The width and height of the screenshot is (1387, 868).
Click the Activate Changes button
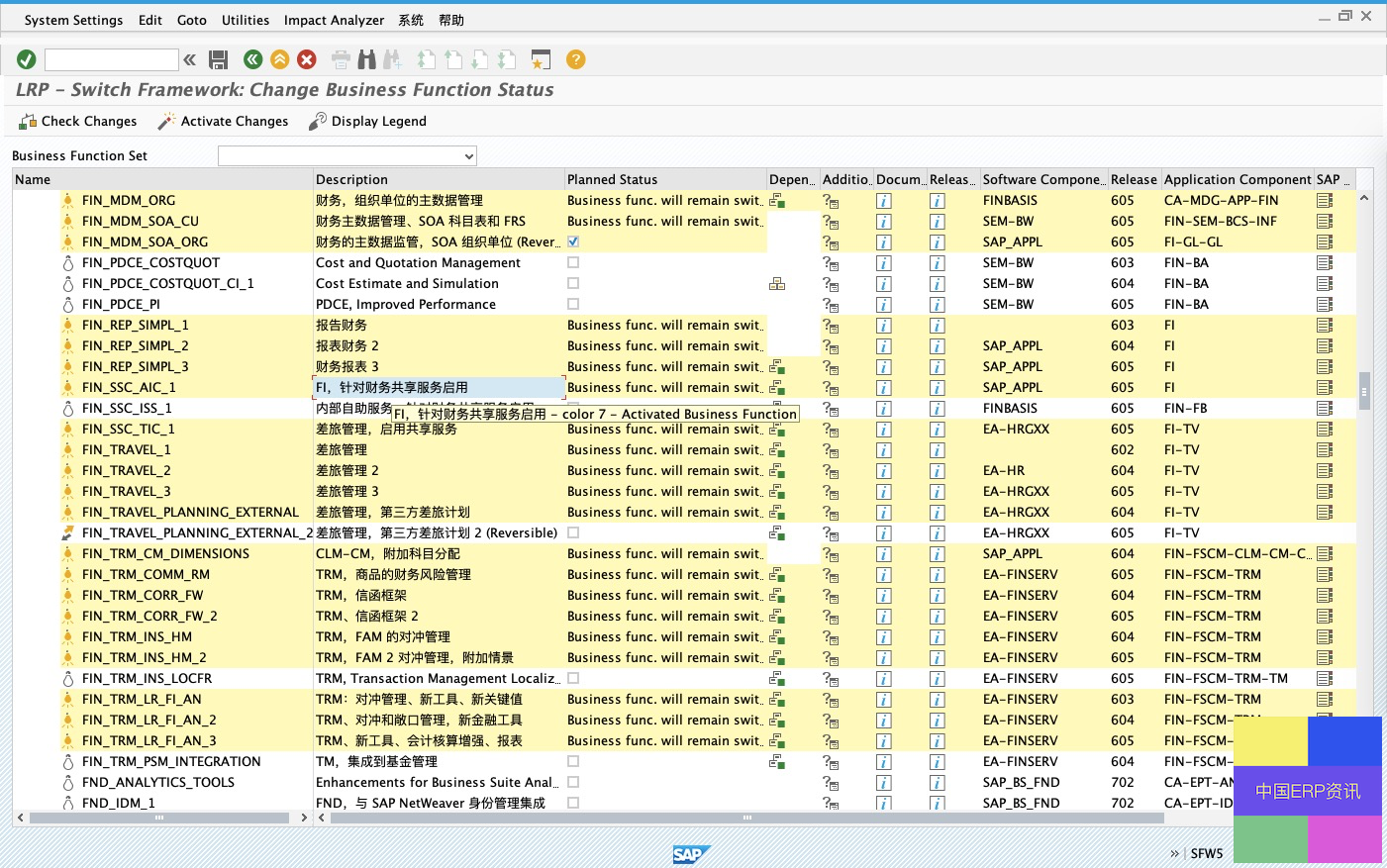click(223, 121)
